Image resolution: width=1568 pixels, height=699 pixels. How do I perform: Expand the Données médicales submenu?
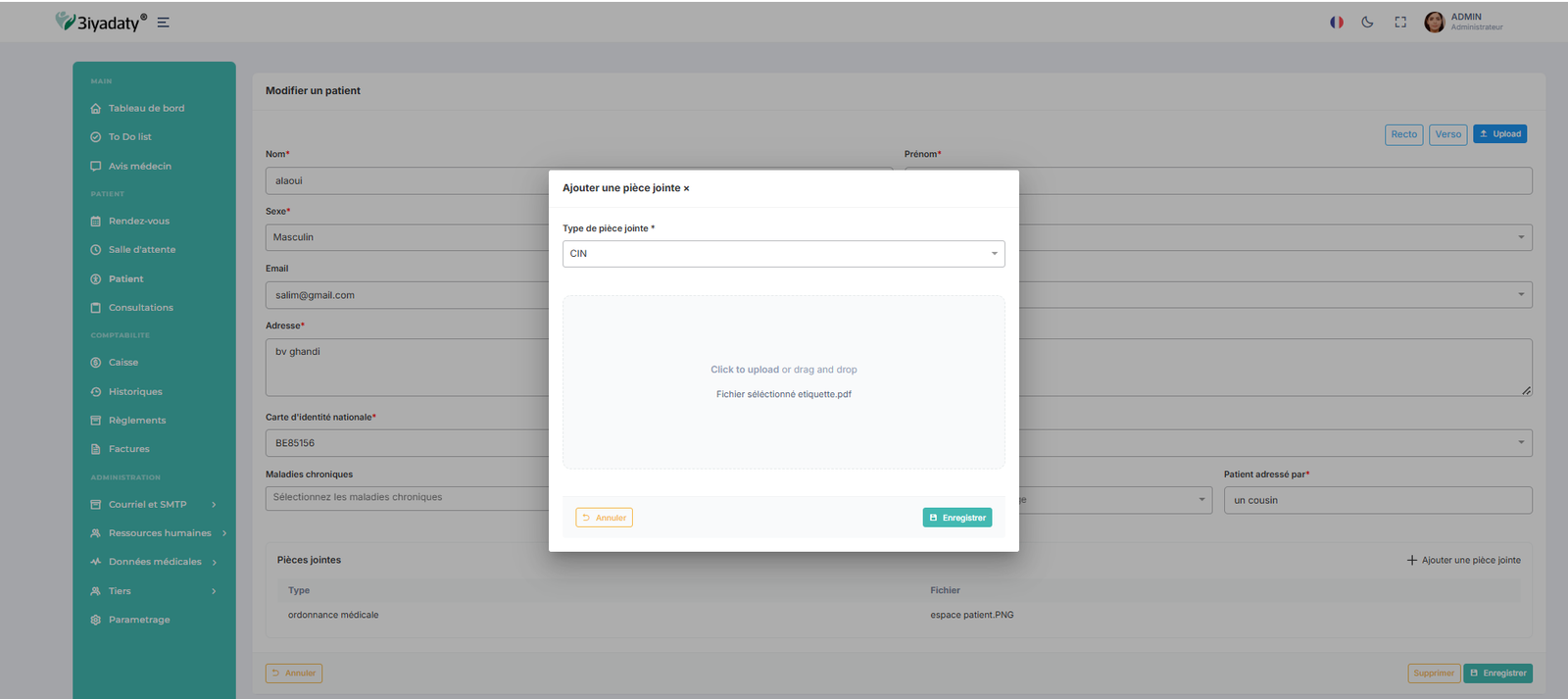(x=155, y=562)
